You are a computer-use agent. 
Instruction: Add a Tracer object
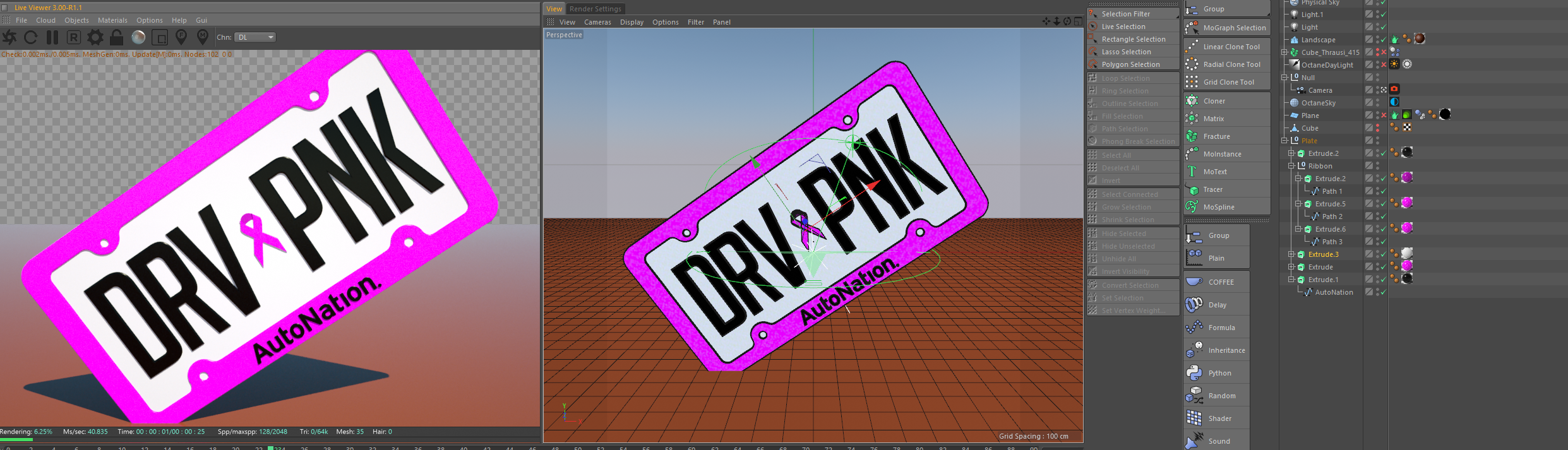[1226, 189]
